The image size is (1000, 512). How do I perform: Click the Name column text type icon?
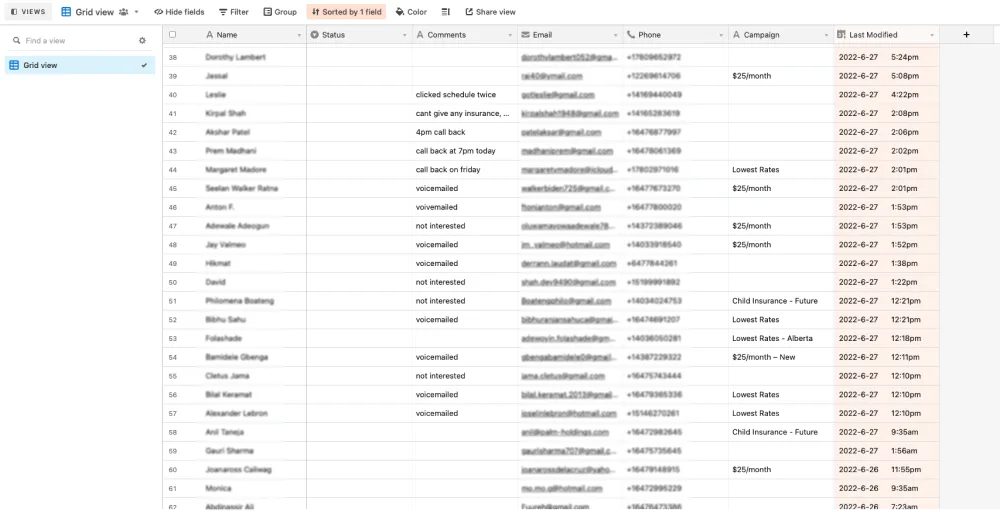209,34
